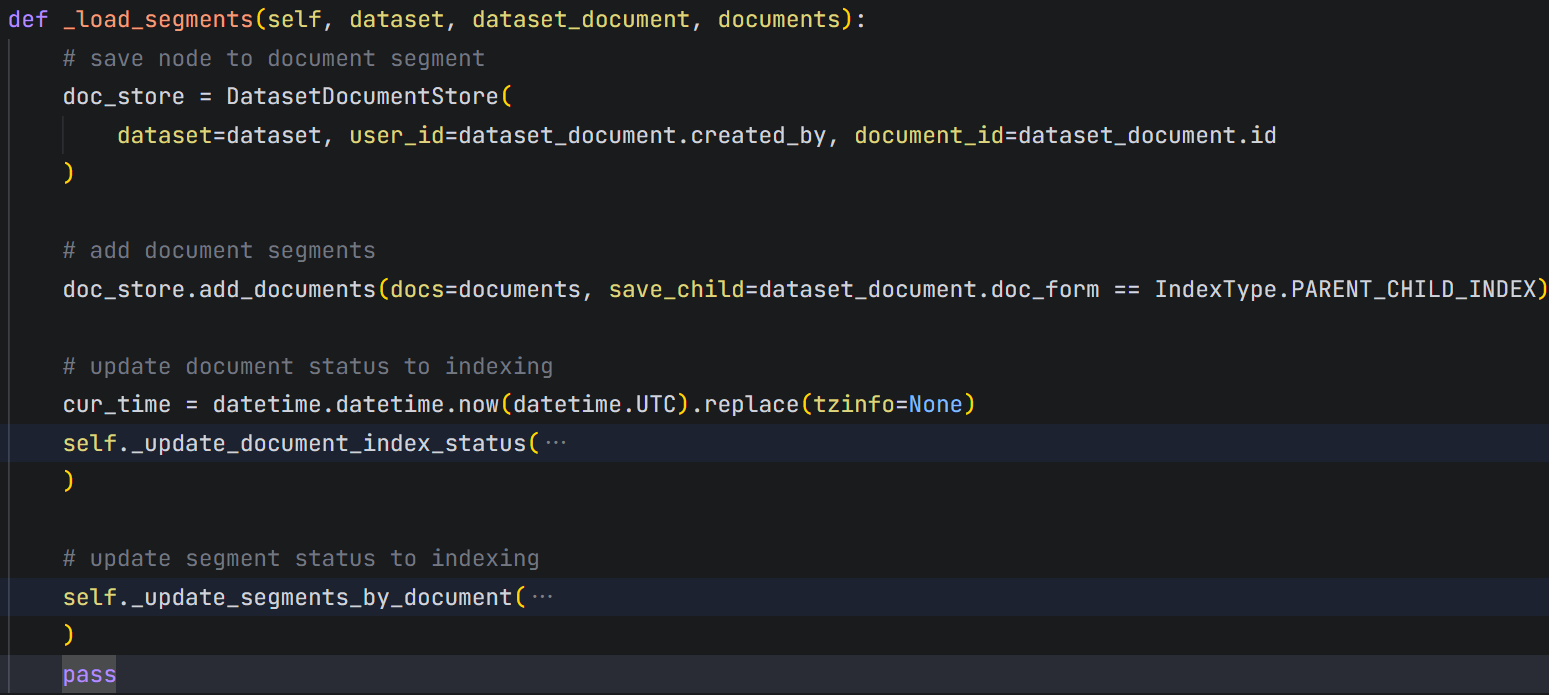Expand folded _update_document_index_status call ellipsis
Viewport: 1549px width, 695px height.
point(556,443)
